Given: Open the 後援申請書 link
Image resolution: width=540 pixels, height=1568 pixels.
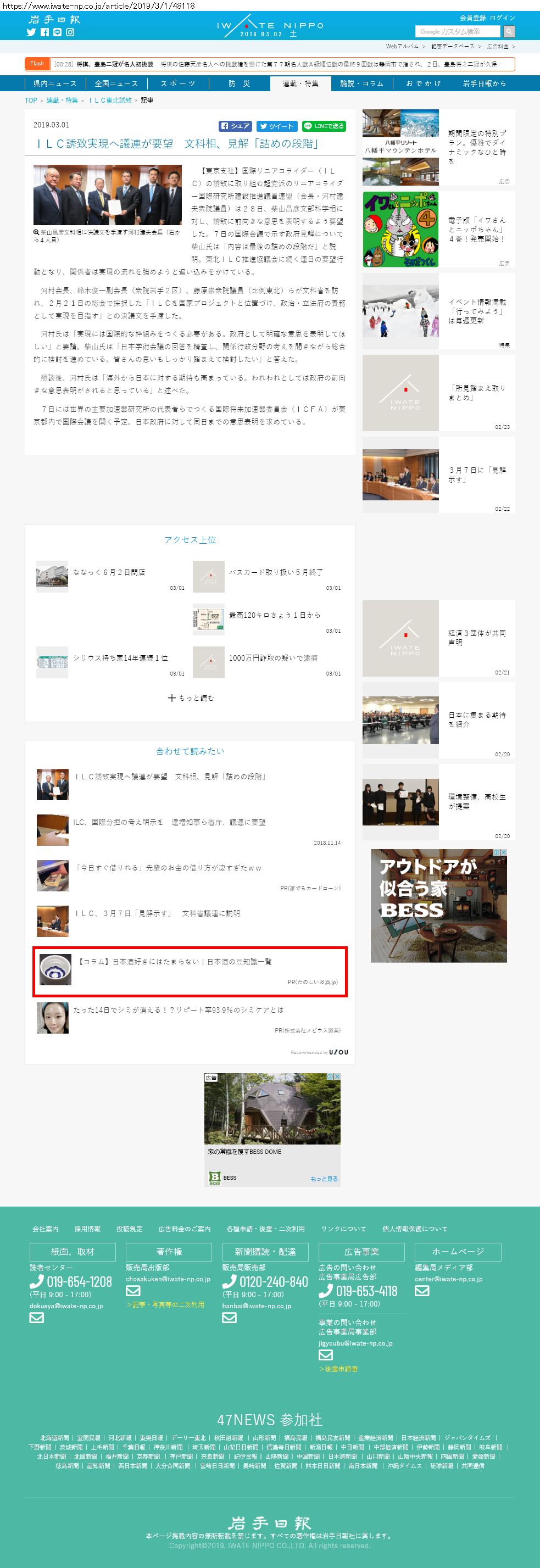Looking at the screenshot, I should click(x=338, y=1368).
